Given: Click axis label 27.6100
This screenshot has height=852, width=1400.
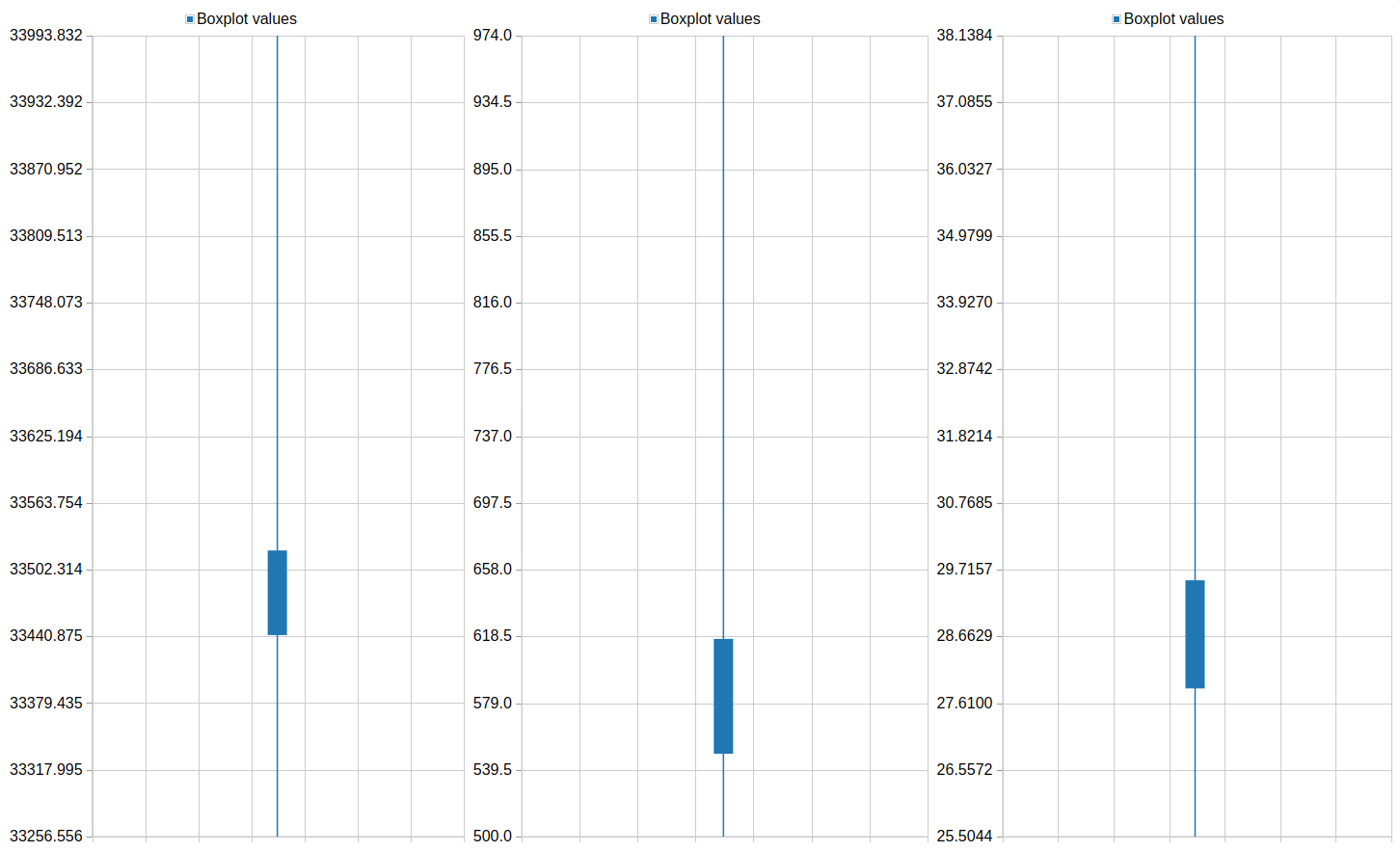Looking at the screenshot, I should [964, 704].
